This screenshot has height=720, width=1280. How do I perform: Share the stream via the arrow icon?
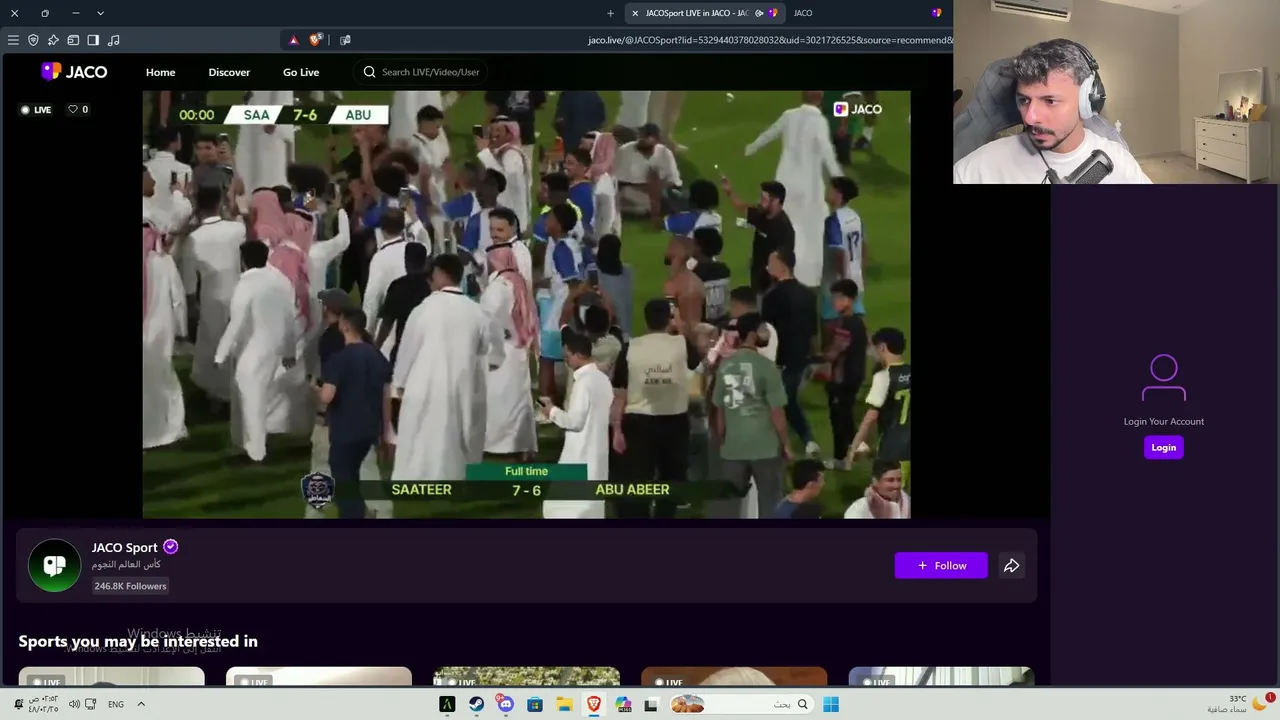[1012, 566]
